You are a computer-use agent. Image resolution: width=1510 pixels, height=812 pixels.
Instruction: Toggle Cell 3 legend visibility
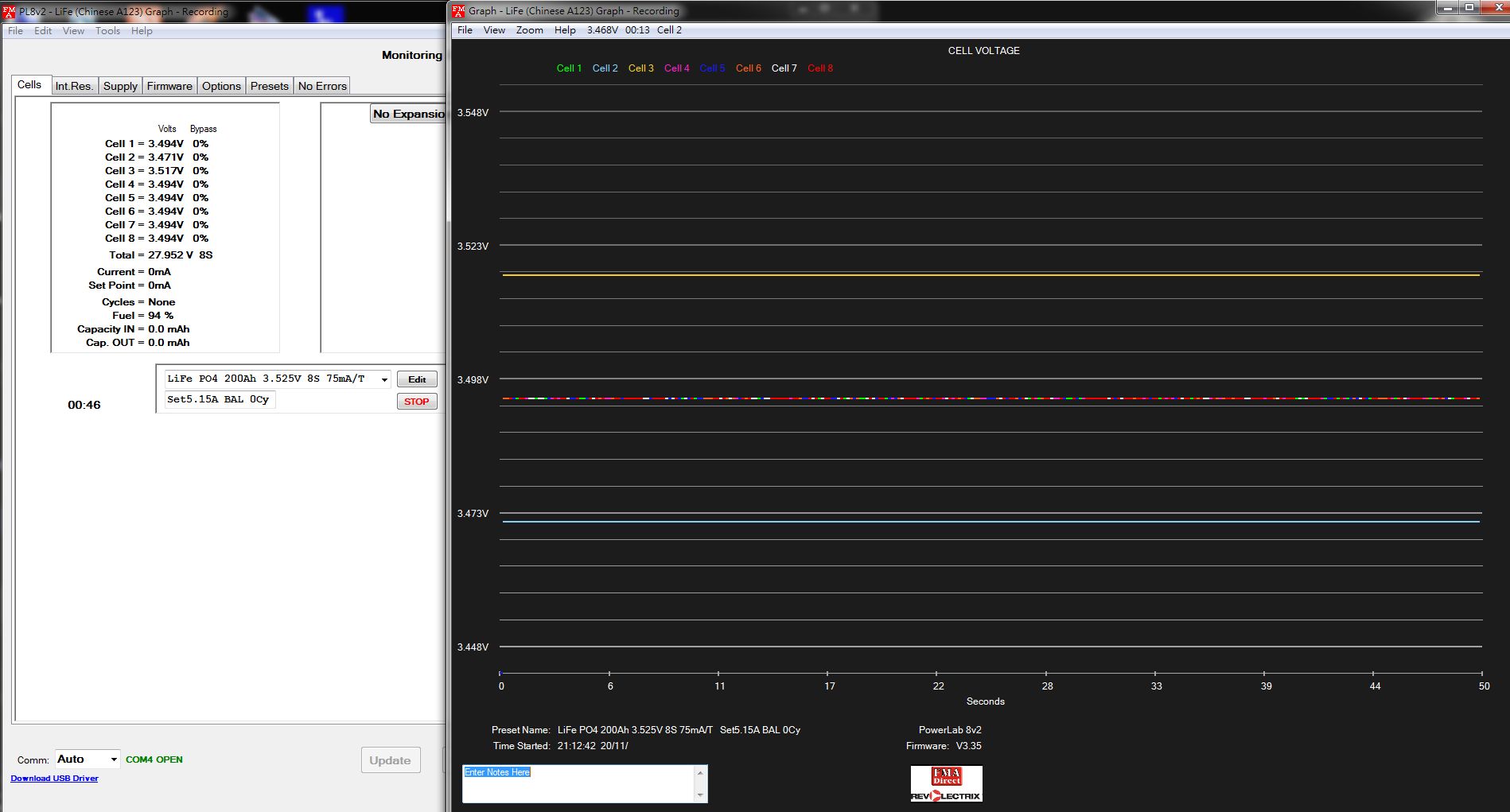[x=640, y=68]
